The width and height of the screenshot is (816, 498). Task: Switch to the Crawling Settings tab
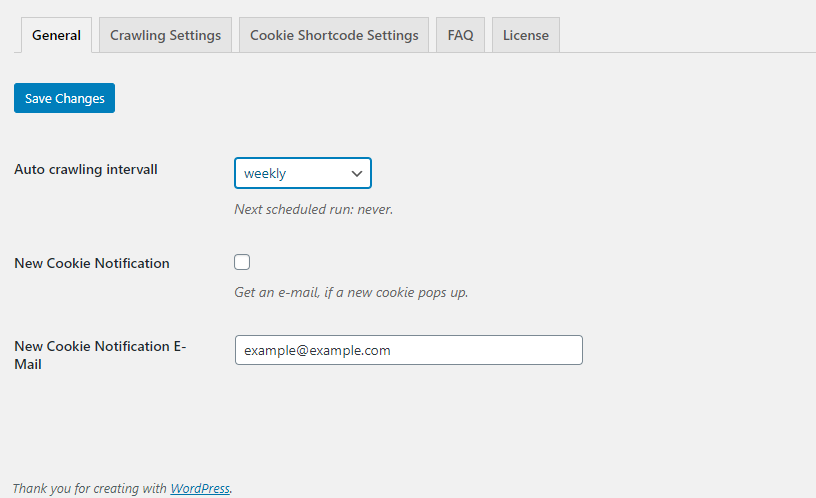[165, 35]
